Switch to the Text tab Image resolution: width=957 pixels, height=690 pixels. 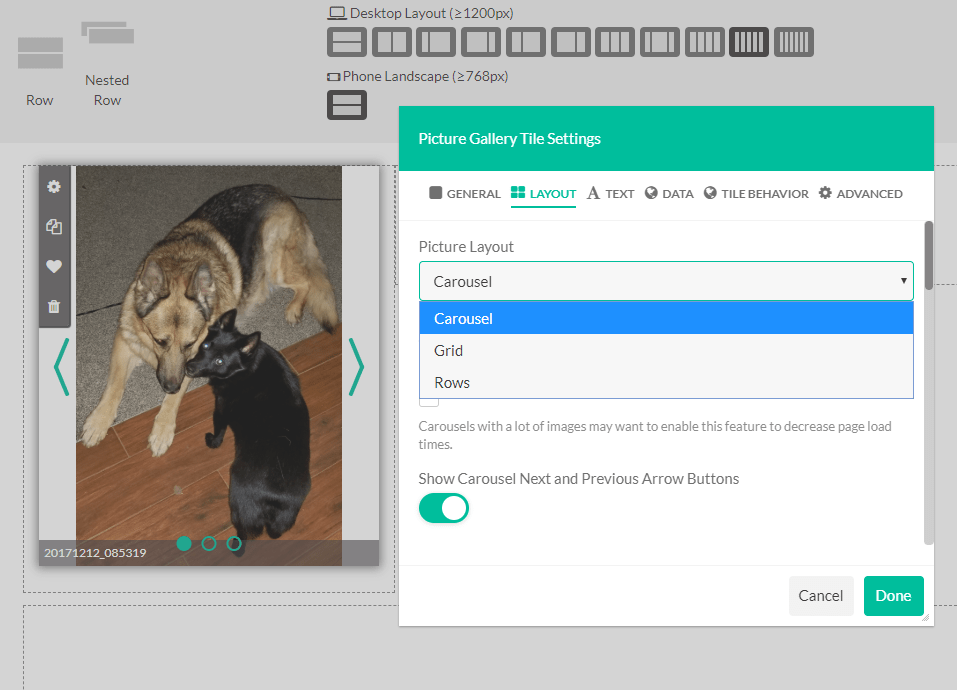pos(610,193)
